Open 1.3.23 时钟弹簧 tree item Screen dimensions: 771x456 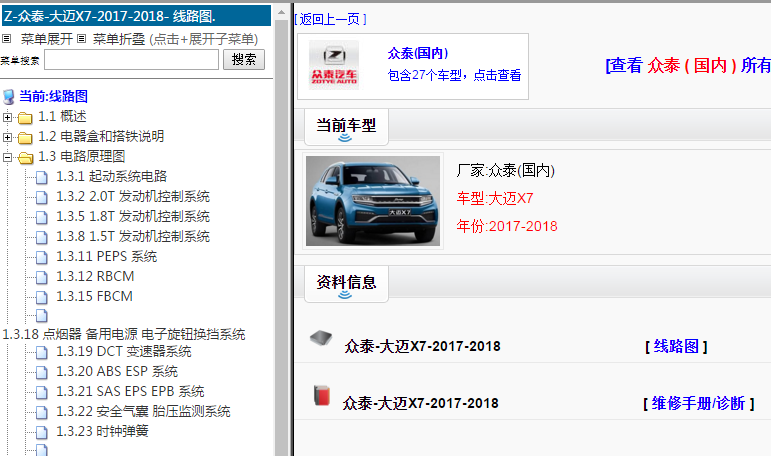coord(102,431)
